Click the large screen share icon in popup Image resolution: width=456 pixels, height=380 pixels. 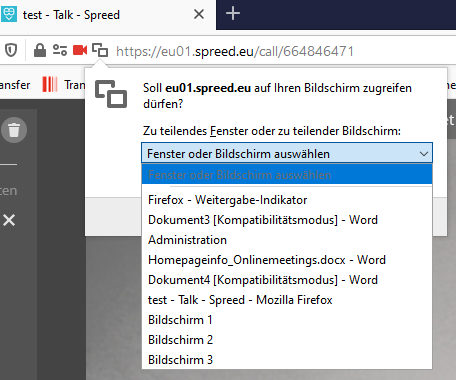click(x=111, y=94)
